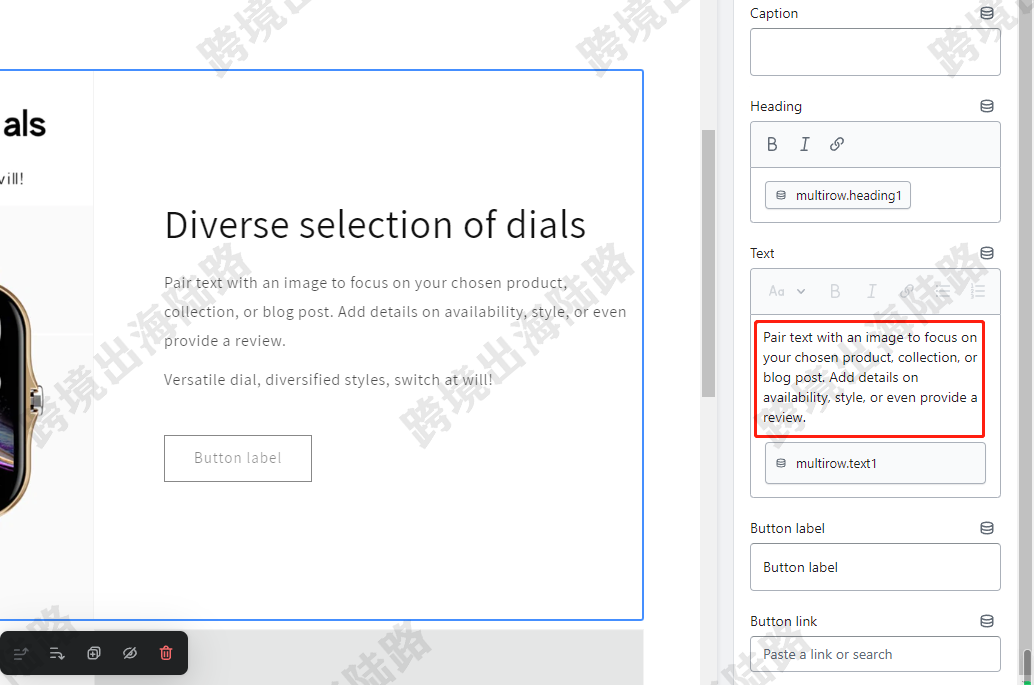This screenshot has height=685, width=1034.
Task: Open dynamic source for Heading field
Action: click(x=987, y=106)
